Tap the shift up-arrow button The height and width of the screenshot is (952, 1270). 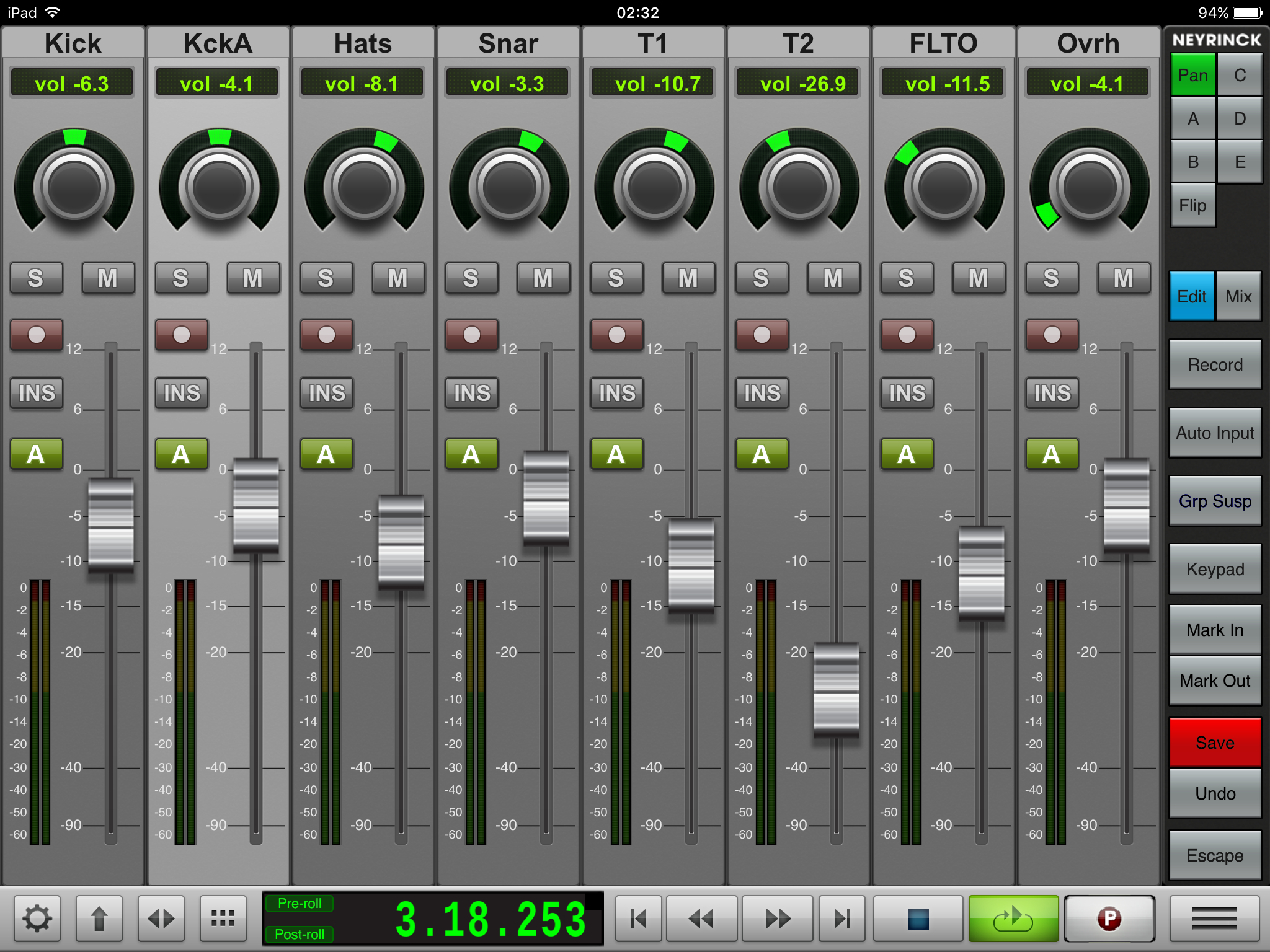(x=99, y=919)
